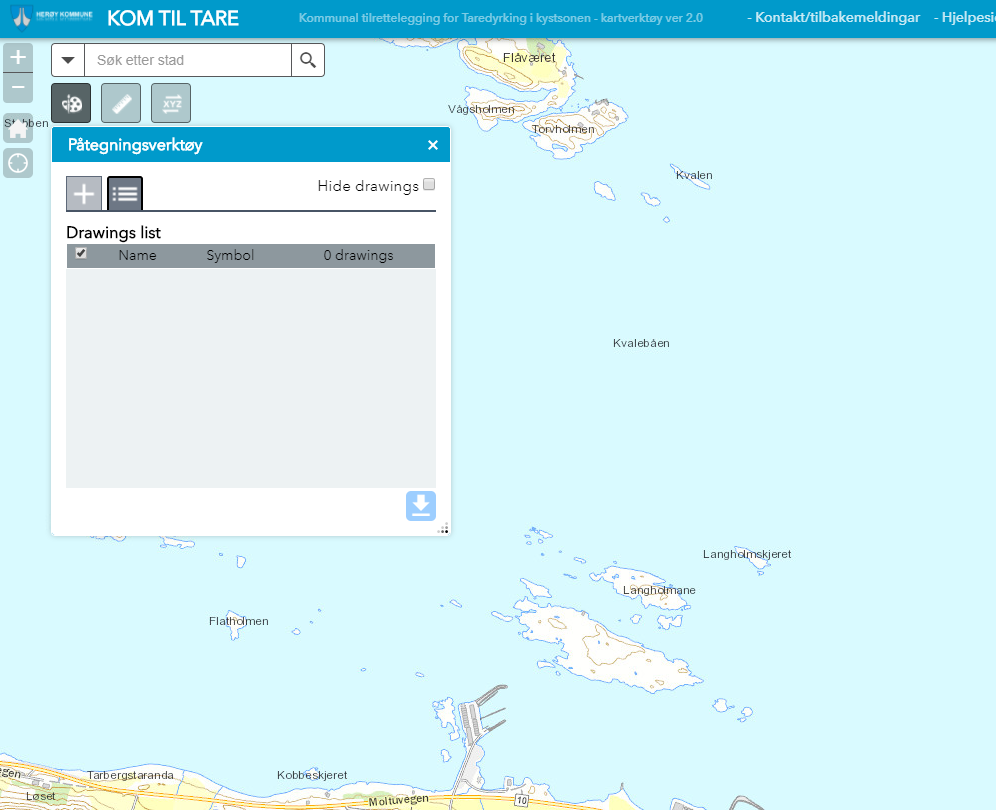Viewport: 996px width, 810px height.
Task: Click the Søk etter stad search field
Action: (x=187, y=60)
